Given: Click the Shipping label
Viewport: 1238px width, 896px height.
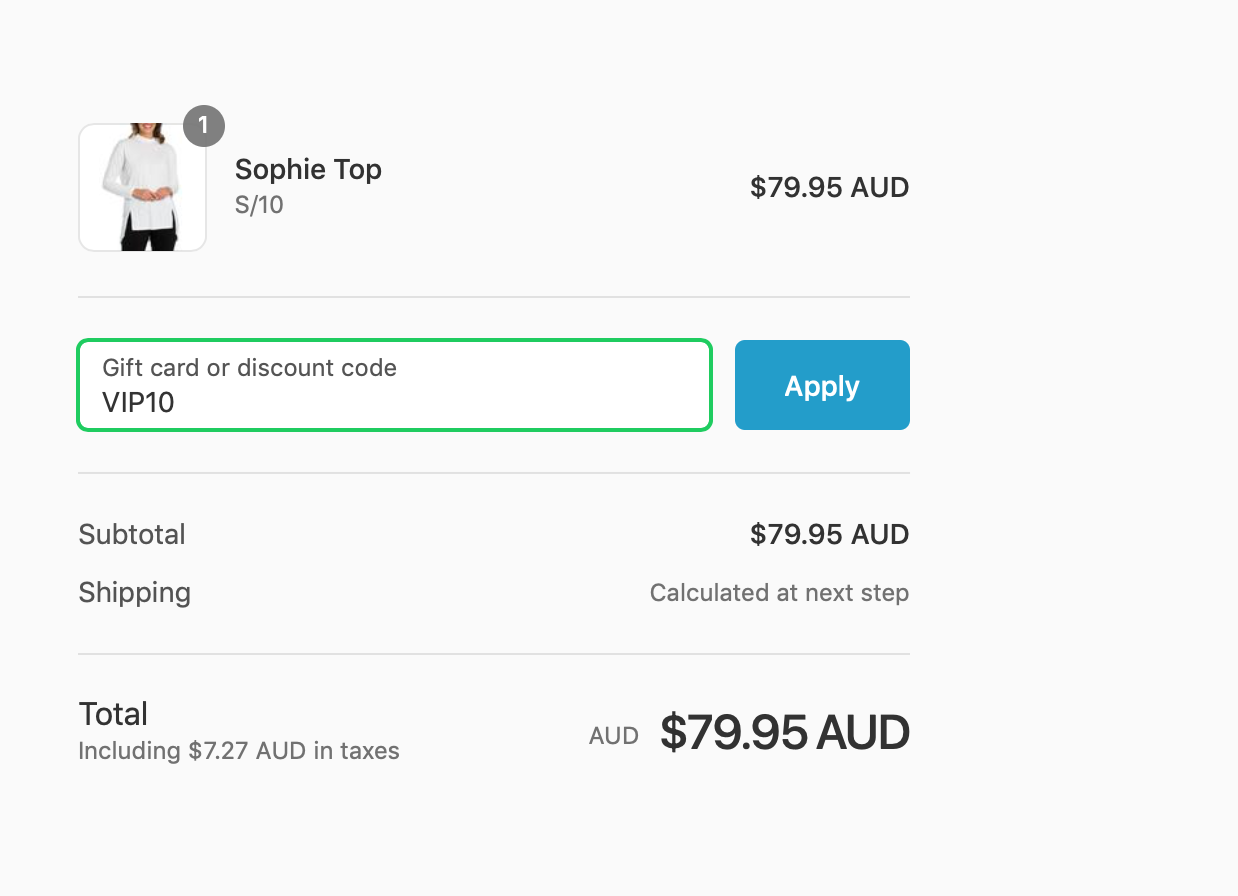Looking at the screenshot, I should pyautogui.click(x=134, y=592).
